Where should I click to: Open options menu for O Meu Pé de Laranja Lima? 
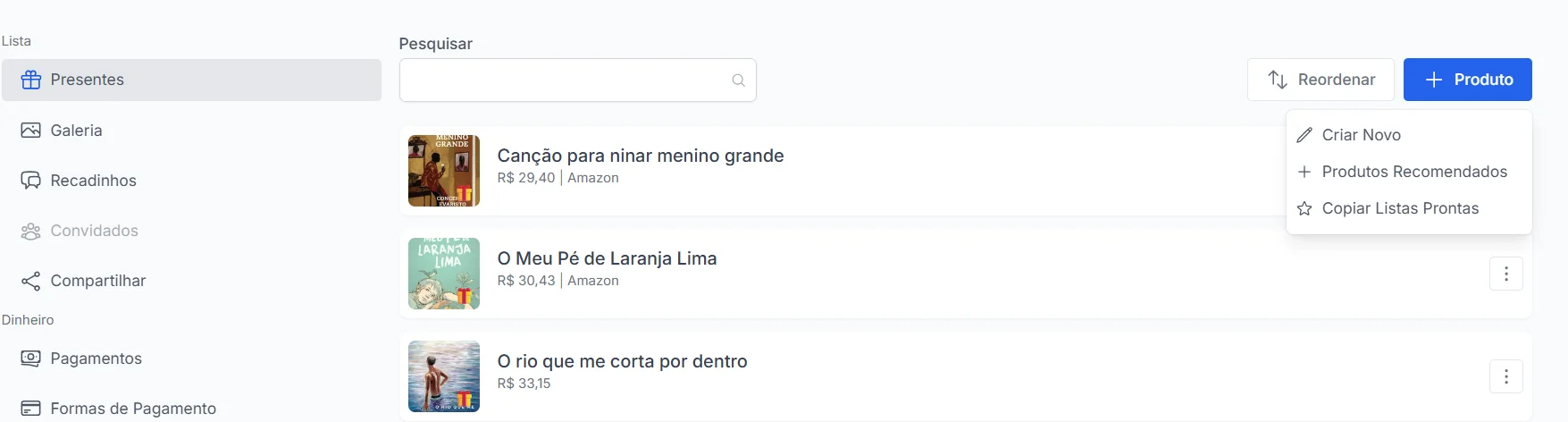tap(1505, 274)
